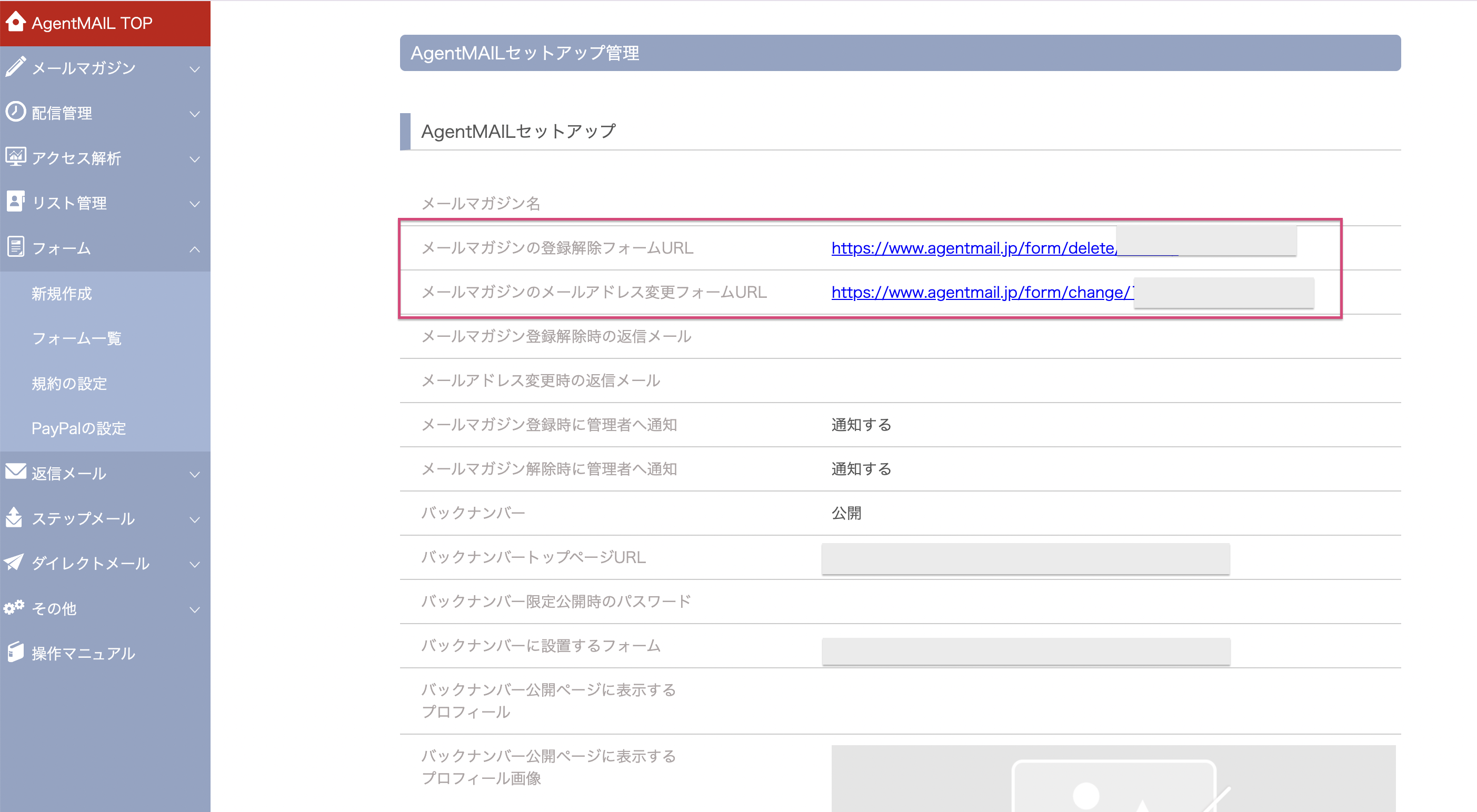Viewport: 1477px width, 812px height.
Task: Click the document icon beside フォーム
Action: pos(15,247)
